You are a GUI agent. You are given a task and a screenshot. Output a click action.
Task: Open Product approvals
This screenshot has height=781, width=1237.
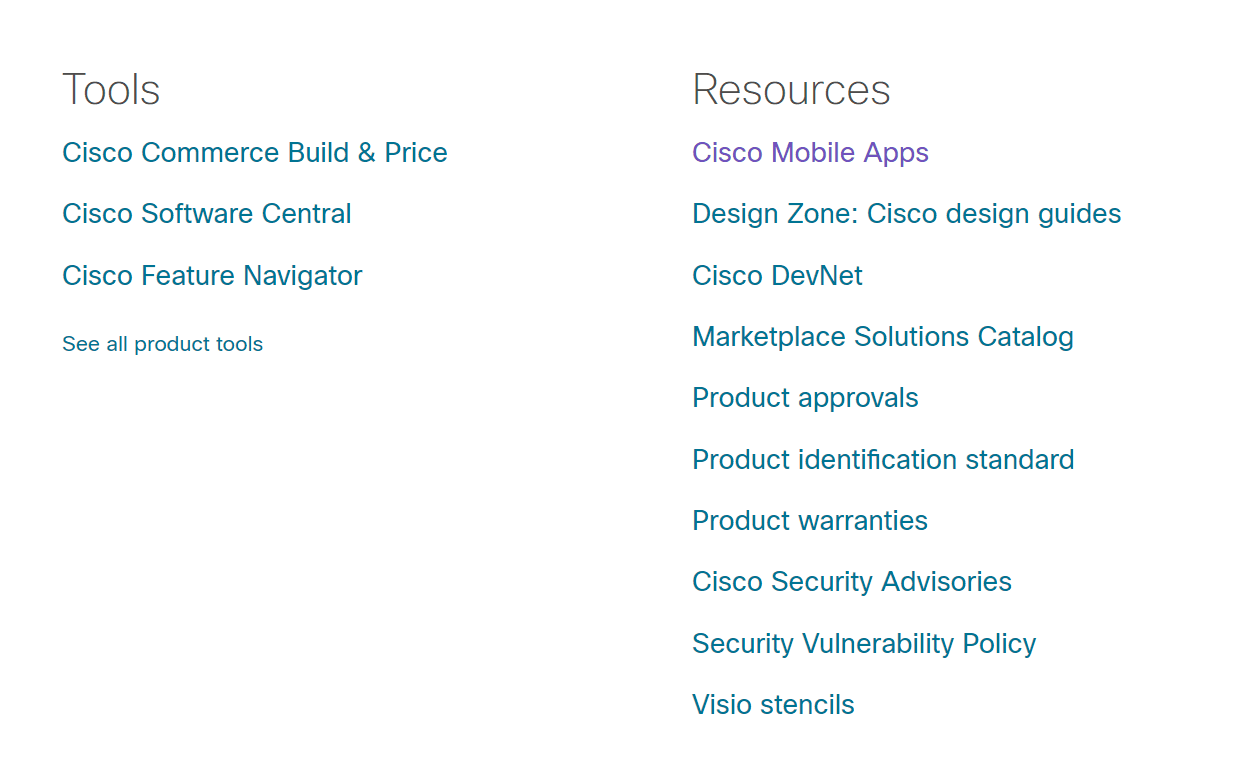(805, 397)
